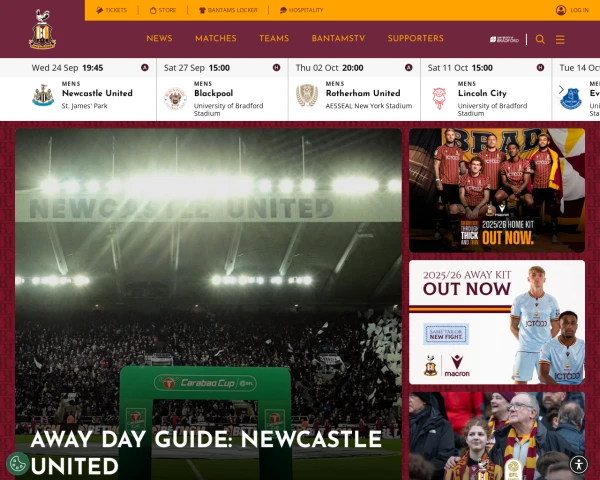Click the Bradford City club crest logo
Screen dimensions: 600x480
click(42, 29)
